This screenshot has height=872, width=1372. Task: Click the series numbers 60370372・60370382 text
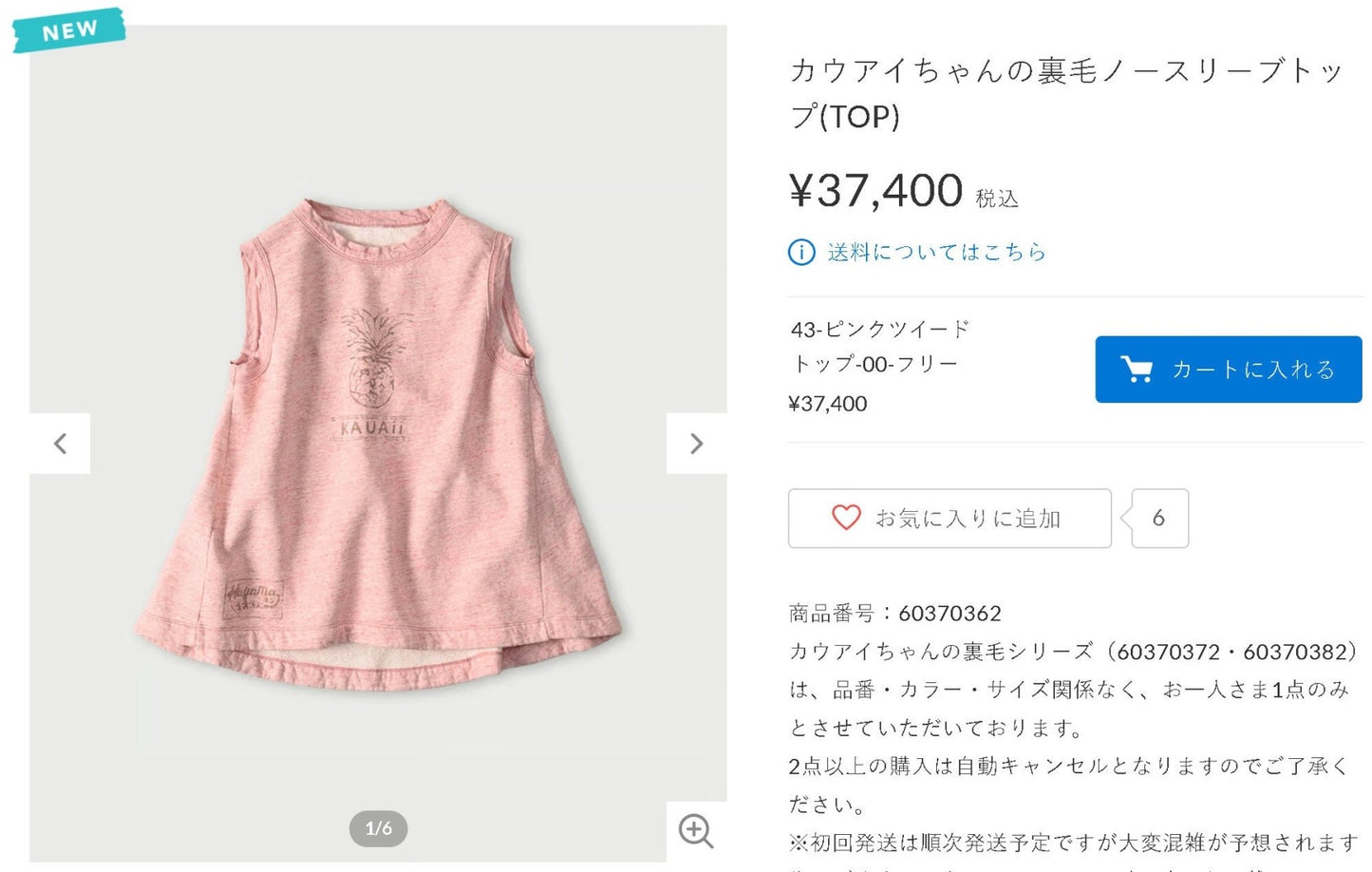pos(1232,653)
